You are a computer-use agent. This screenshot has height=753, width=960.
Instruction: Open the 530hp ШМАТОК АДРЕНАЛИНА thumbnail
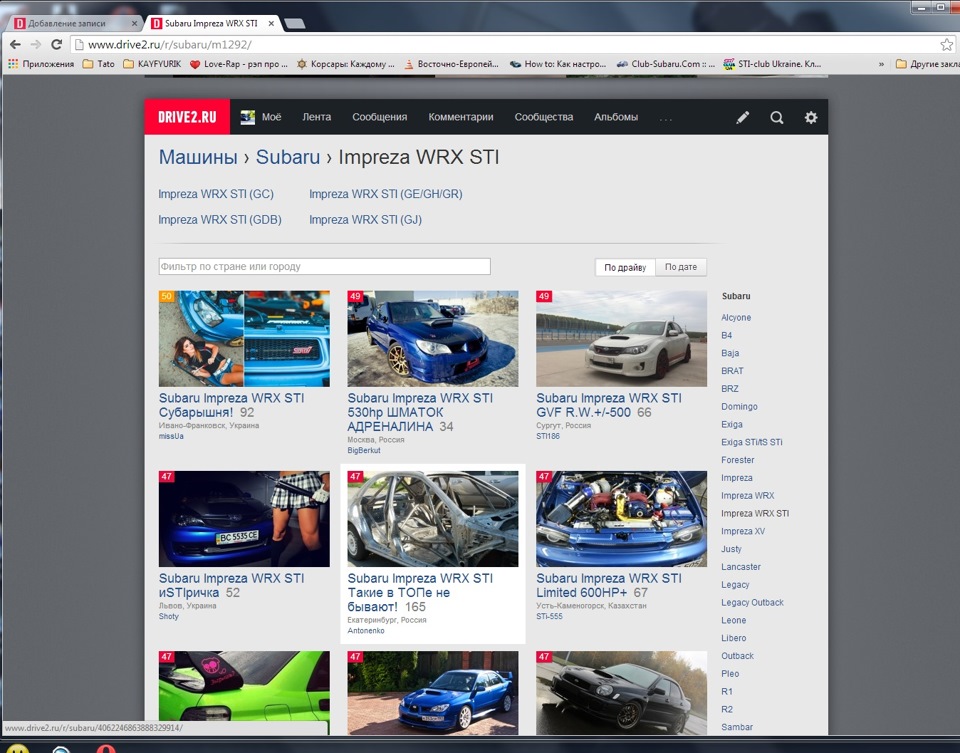[433, 339]
